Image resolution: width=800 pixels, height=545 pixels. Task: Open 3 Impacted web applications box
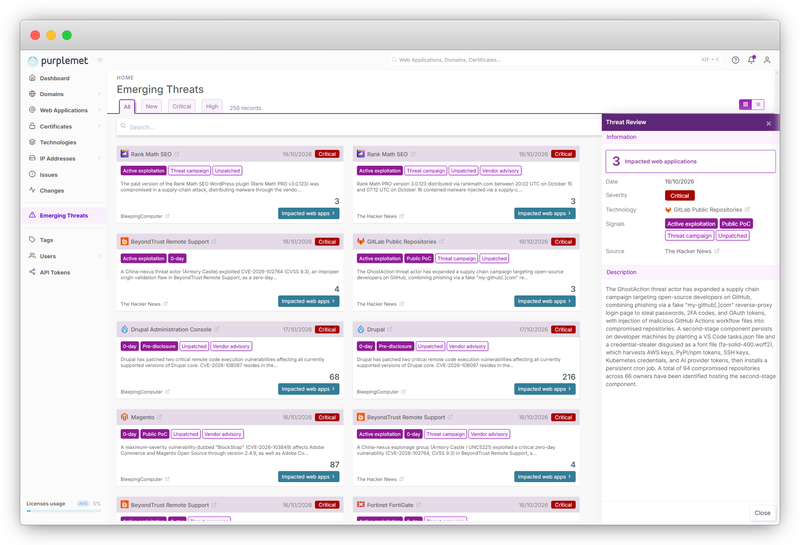click(690, 161)
